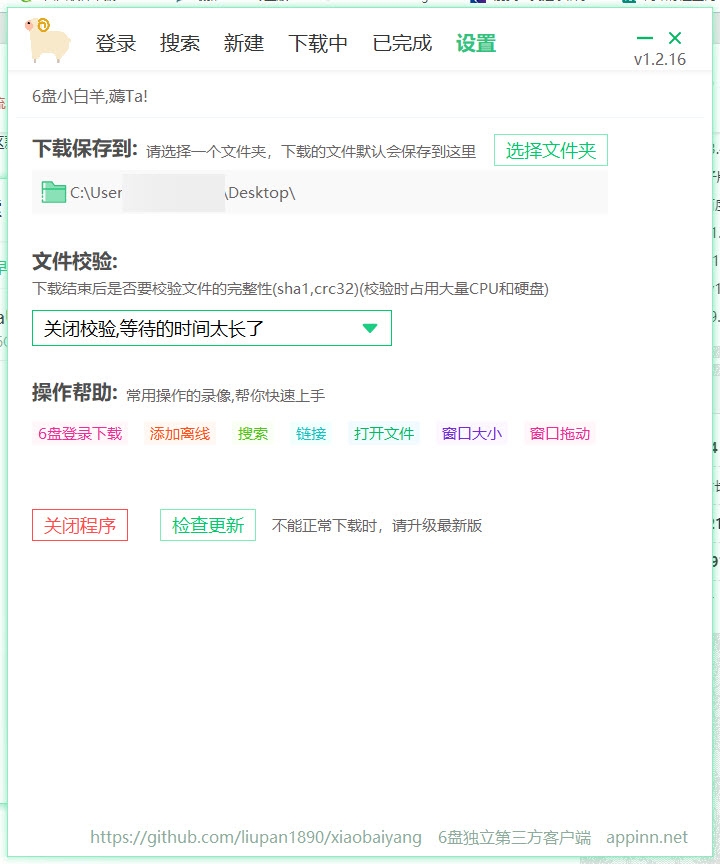The width and height of the screenshot is (720, 864).
Task: Open the GitHub xiaobaiyang link
Action: 255,837
